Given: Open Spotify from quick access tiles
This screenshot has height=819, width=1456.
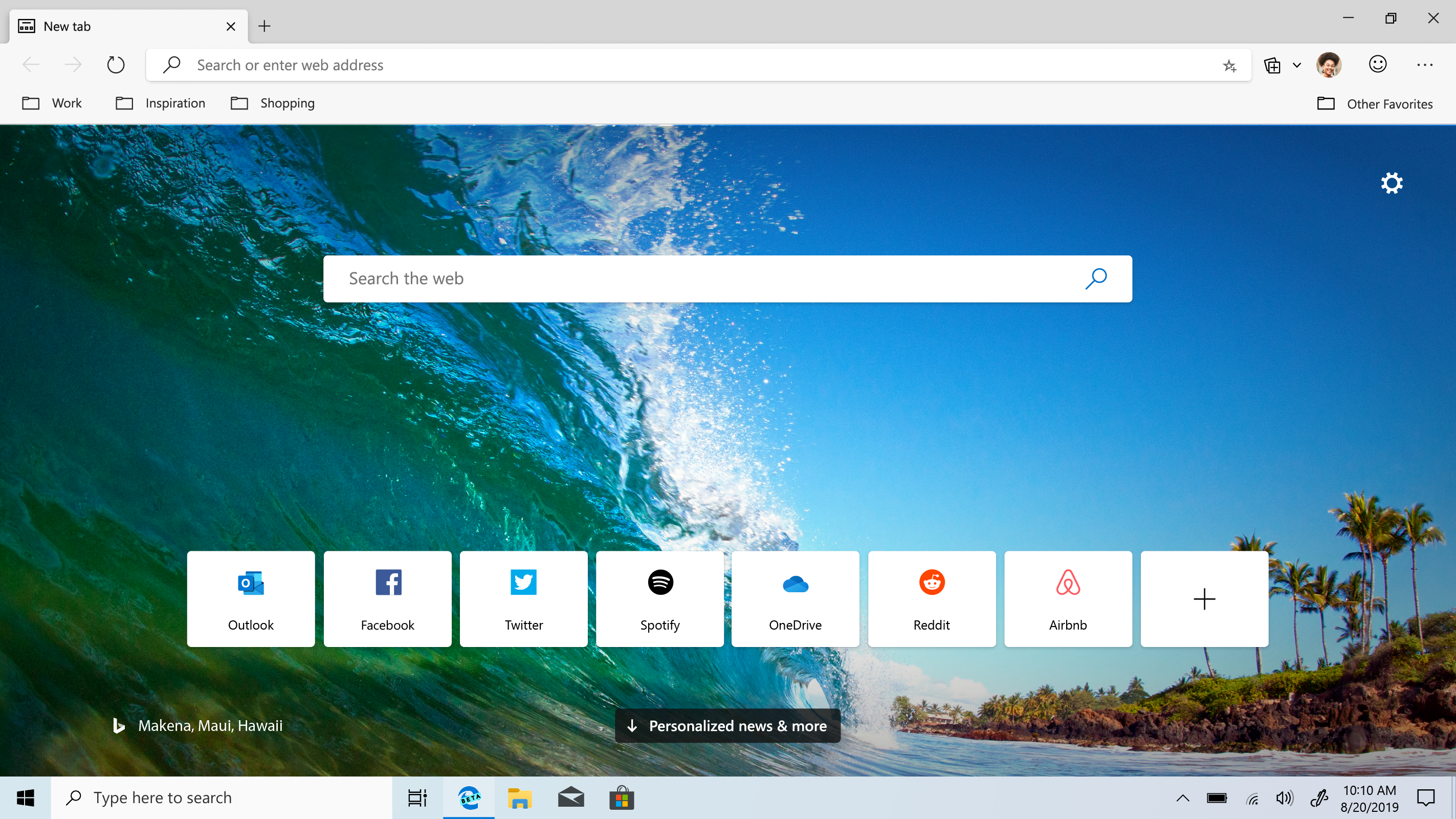Looking at the screenshot, I should (659, 598).
